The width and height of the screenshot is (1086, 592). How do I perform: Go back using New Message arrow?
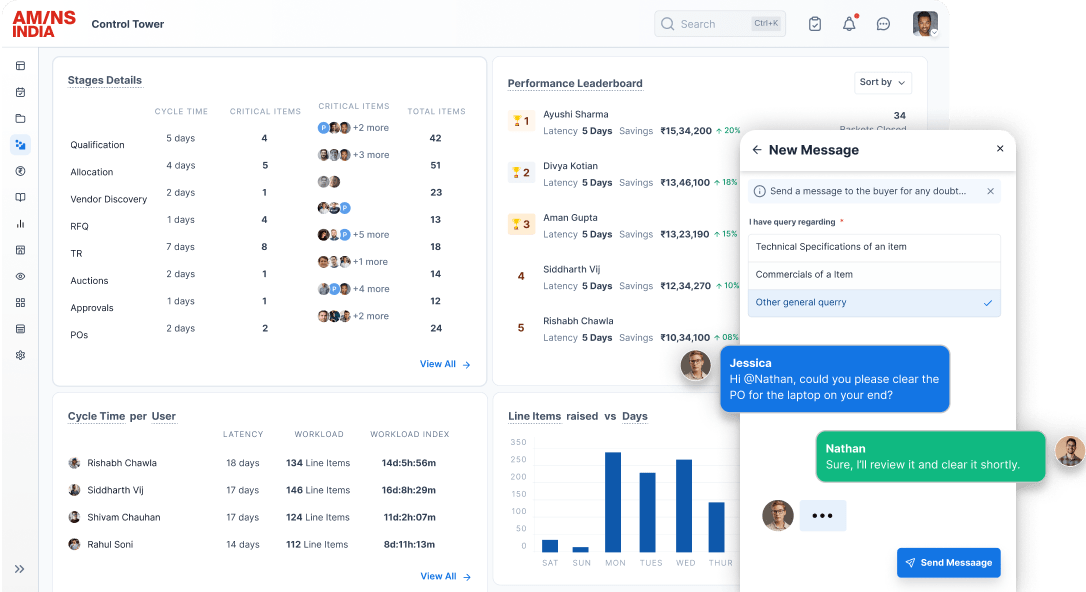pyautogui.click(x=757, y=150)
